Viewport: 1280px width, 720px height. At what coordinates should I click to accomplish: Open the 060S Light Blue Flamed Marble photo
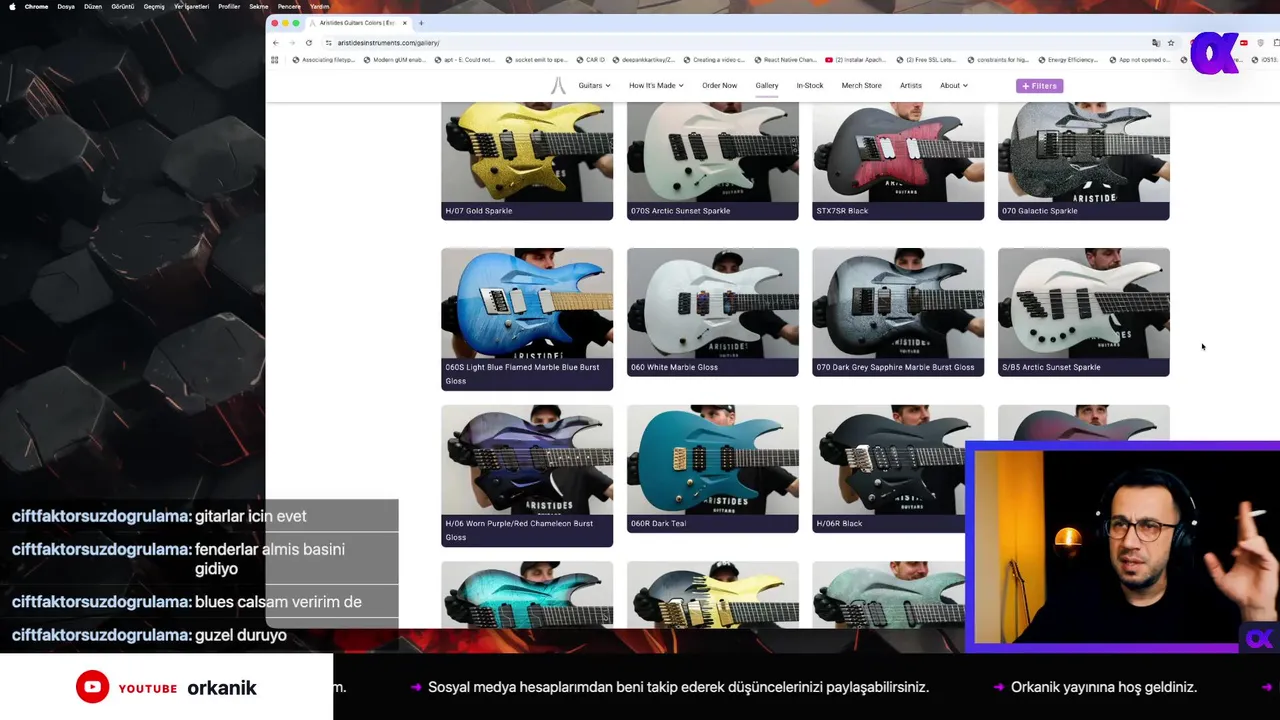pyautogui.click(x=527, y=303)
